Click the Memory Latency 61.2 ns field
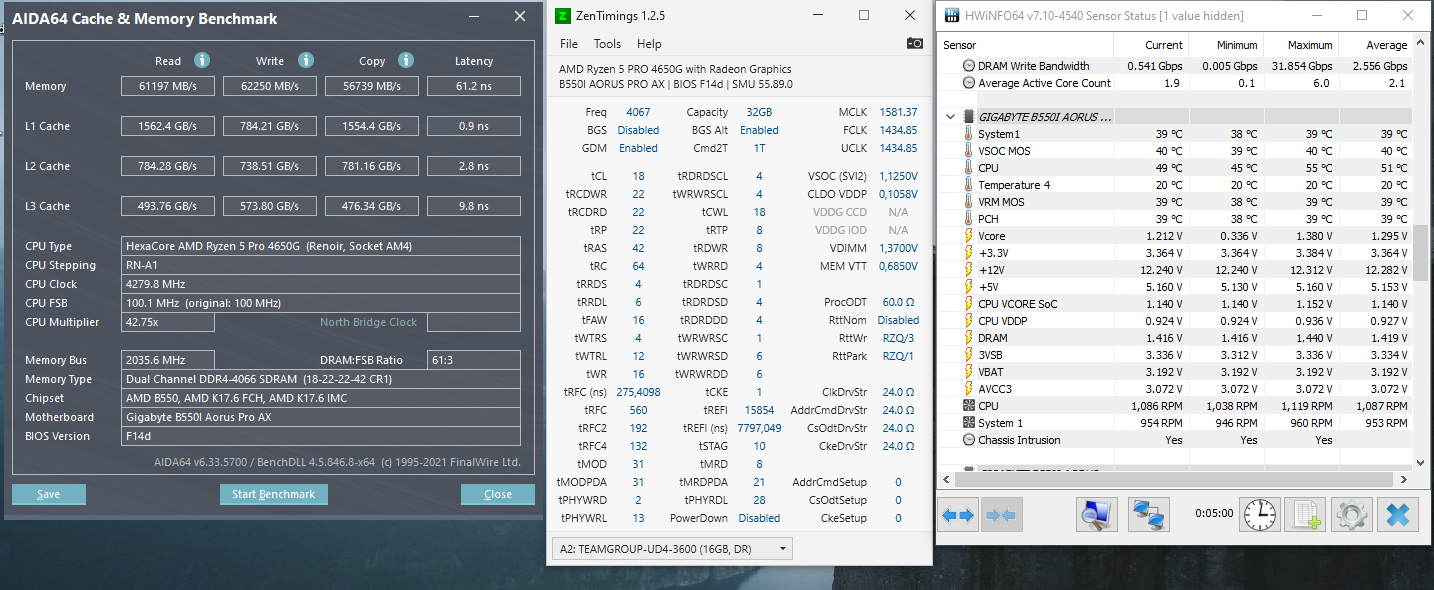The image size is (1434, 590). coord(474,86)
